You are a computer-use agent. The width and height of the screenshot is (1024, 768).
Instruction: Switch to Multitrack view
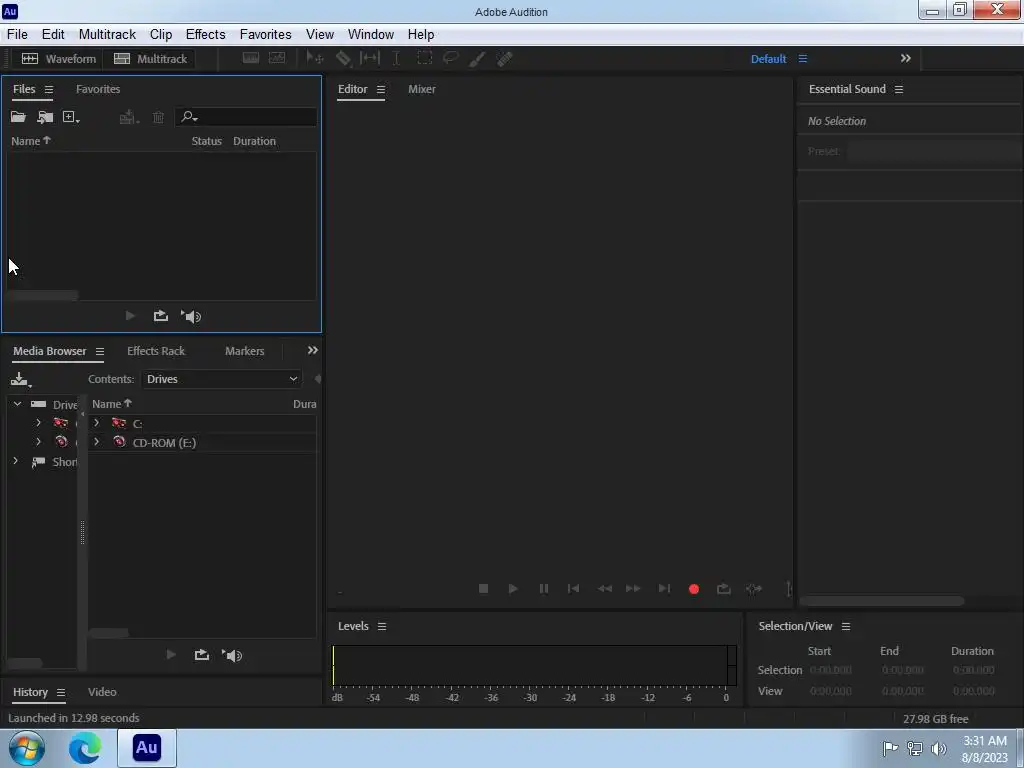[150, 59]
